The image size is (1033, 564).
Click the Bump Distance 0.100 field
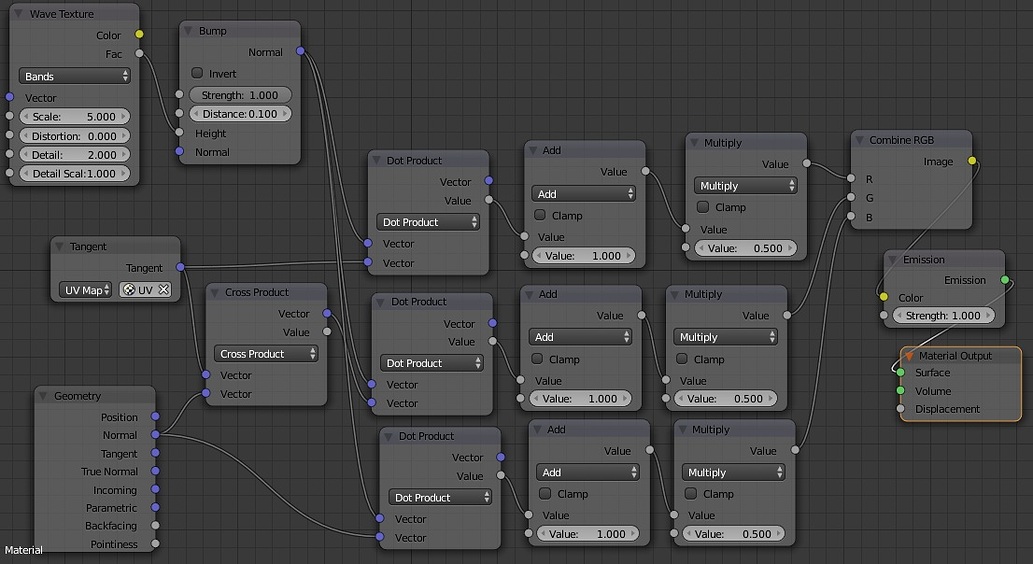tap(240, 113)
